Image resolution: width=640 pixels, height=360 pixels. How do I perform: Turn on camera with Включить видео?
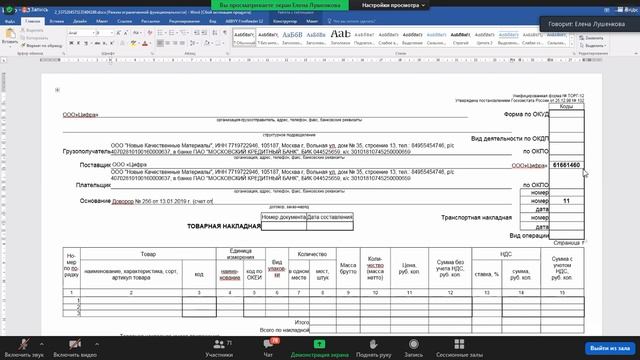(75, 348)
